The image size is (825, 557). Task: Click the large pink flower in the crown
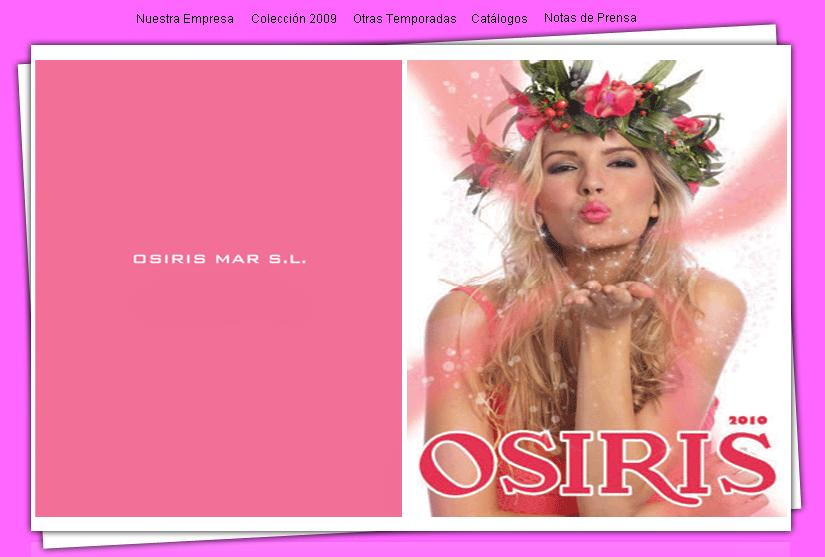[x=606, y=97]
